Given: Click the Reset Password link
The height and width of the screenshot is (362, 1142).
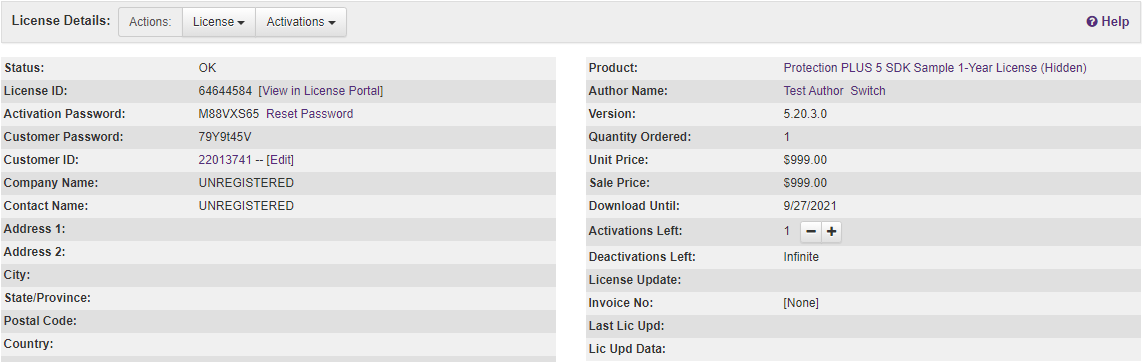Looking at the screenshot, I should click(x=310, y=114).
